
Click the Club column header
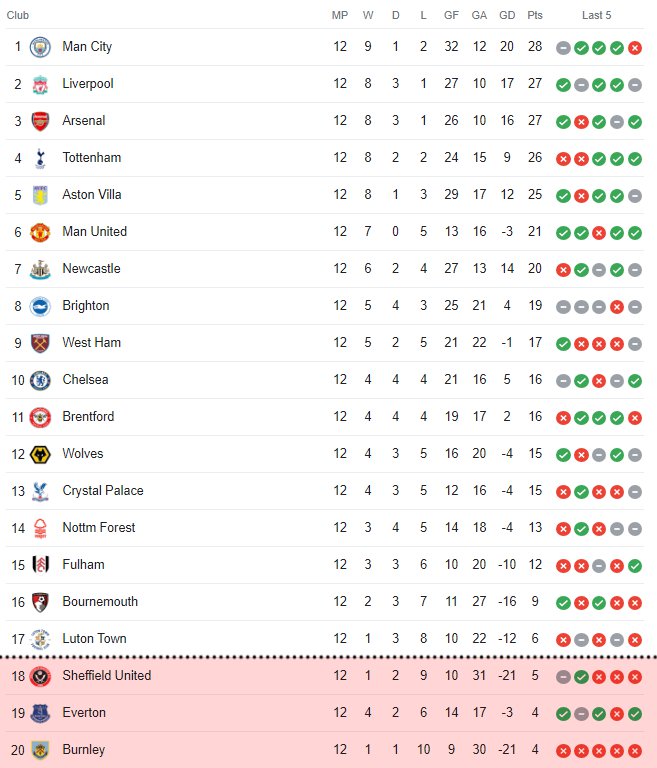pos(18,15)
